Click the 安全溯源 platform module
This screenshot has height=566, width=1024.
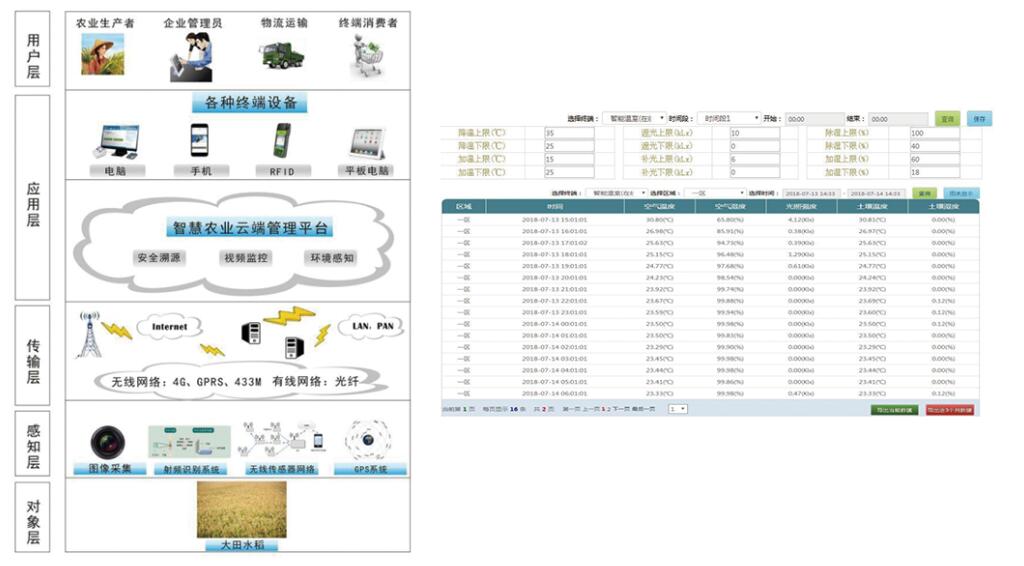[160, 258]
